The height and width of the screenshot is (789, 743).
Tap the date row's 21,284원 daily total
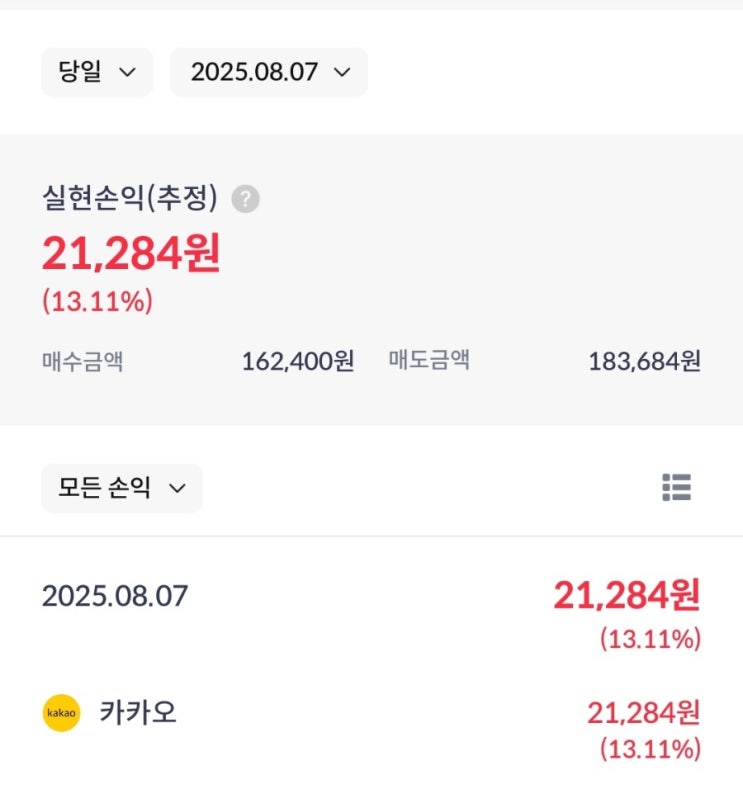coord(627,596)
